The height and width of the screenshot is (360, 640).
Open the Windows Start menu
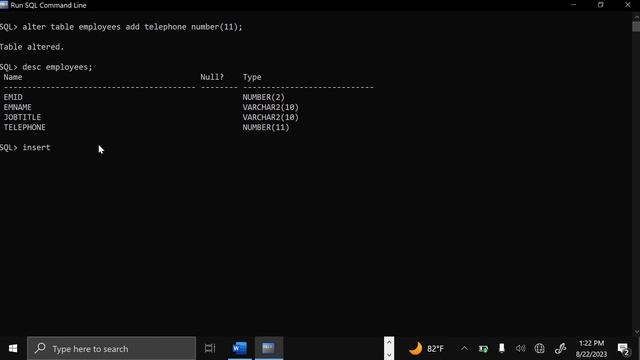13,349
